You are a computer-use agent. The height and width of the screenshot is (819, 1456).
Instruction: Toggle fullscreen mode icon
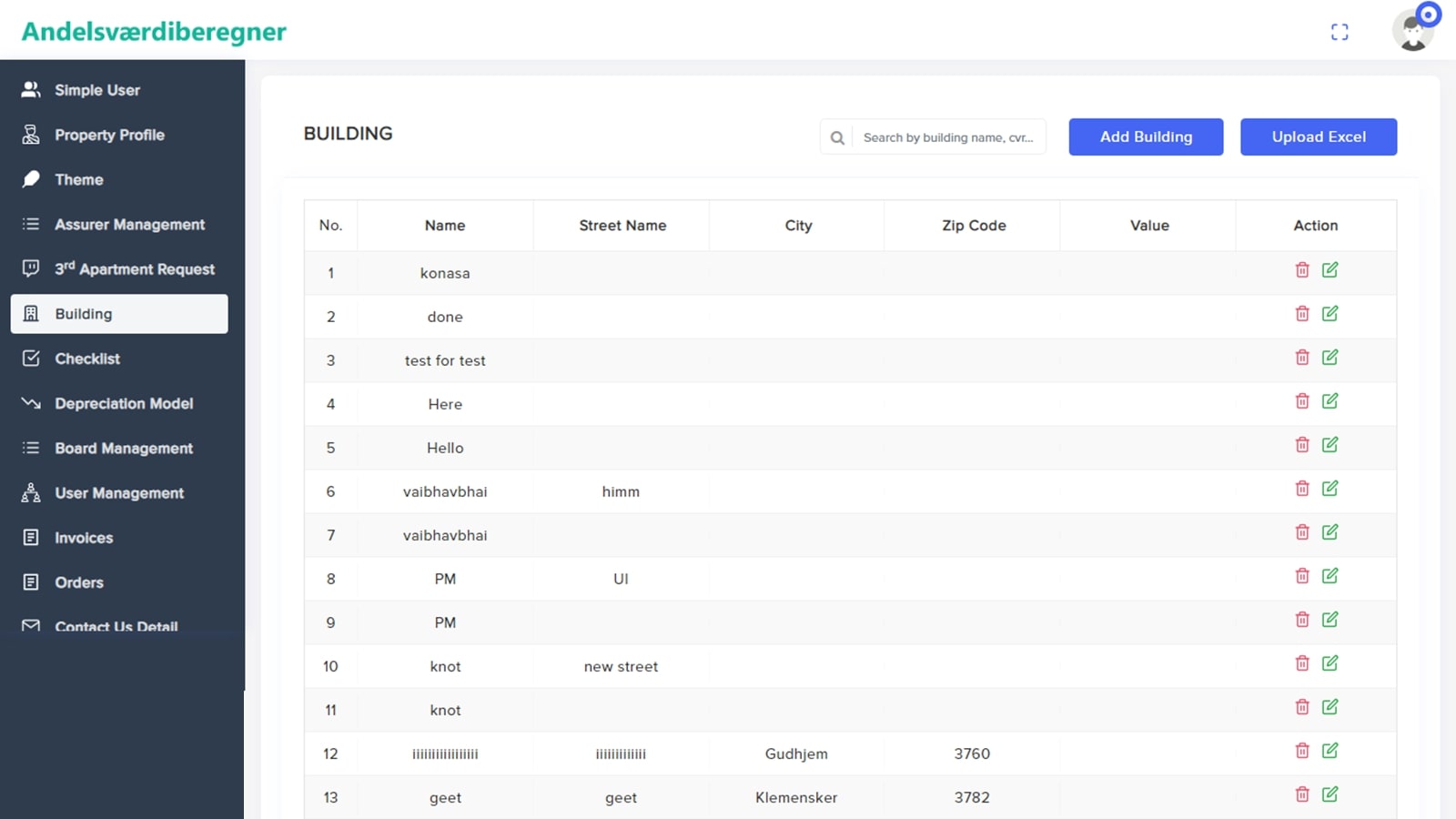tap(1340, 32)
